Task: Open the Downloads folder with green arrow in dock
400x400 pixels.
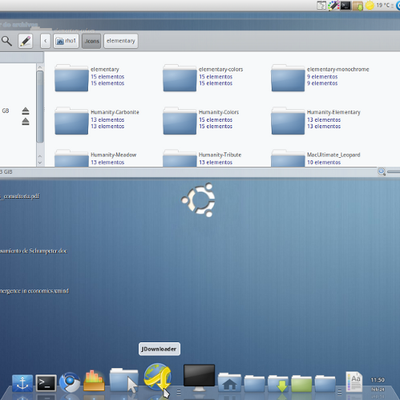Action: [278, 383]
